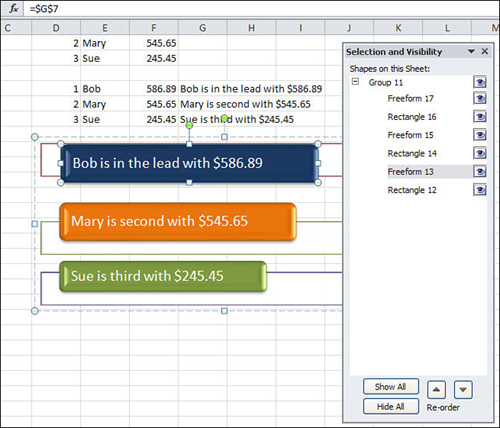Click the Show All button
500x428 pixels.
[x=391, y=387]
